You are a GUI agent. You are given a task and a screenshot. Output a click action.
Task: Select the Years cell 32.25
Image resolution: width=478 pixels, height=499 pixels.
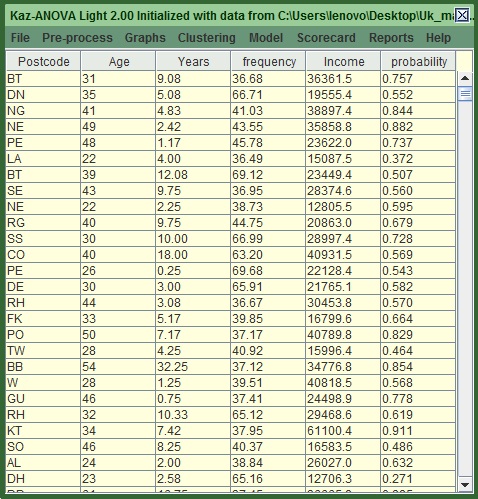[x=193, y=367]
